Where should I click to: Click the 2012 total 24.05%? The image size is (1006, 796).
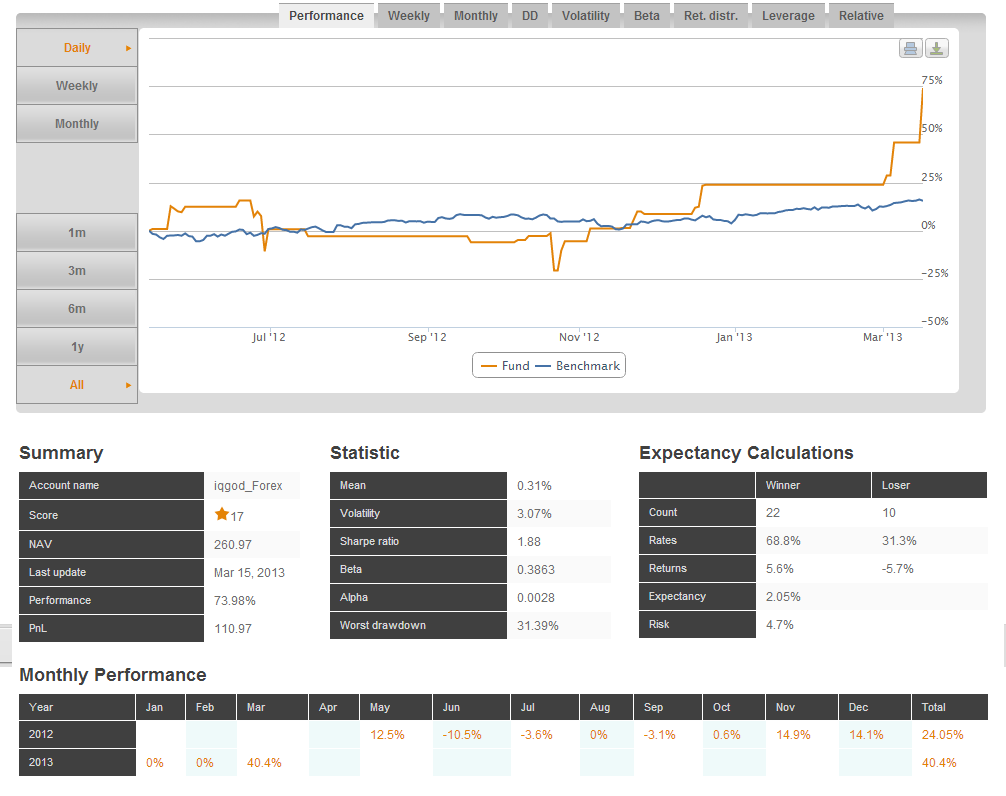pyautogui.click(x=942, y=735)
